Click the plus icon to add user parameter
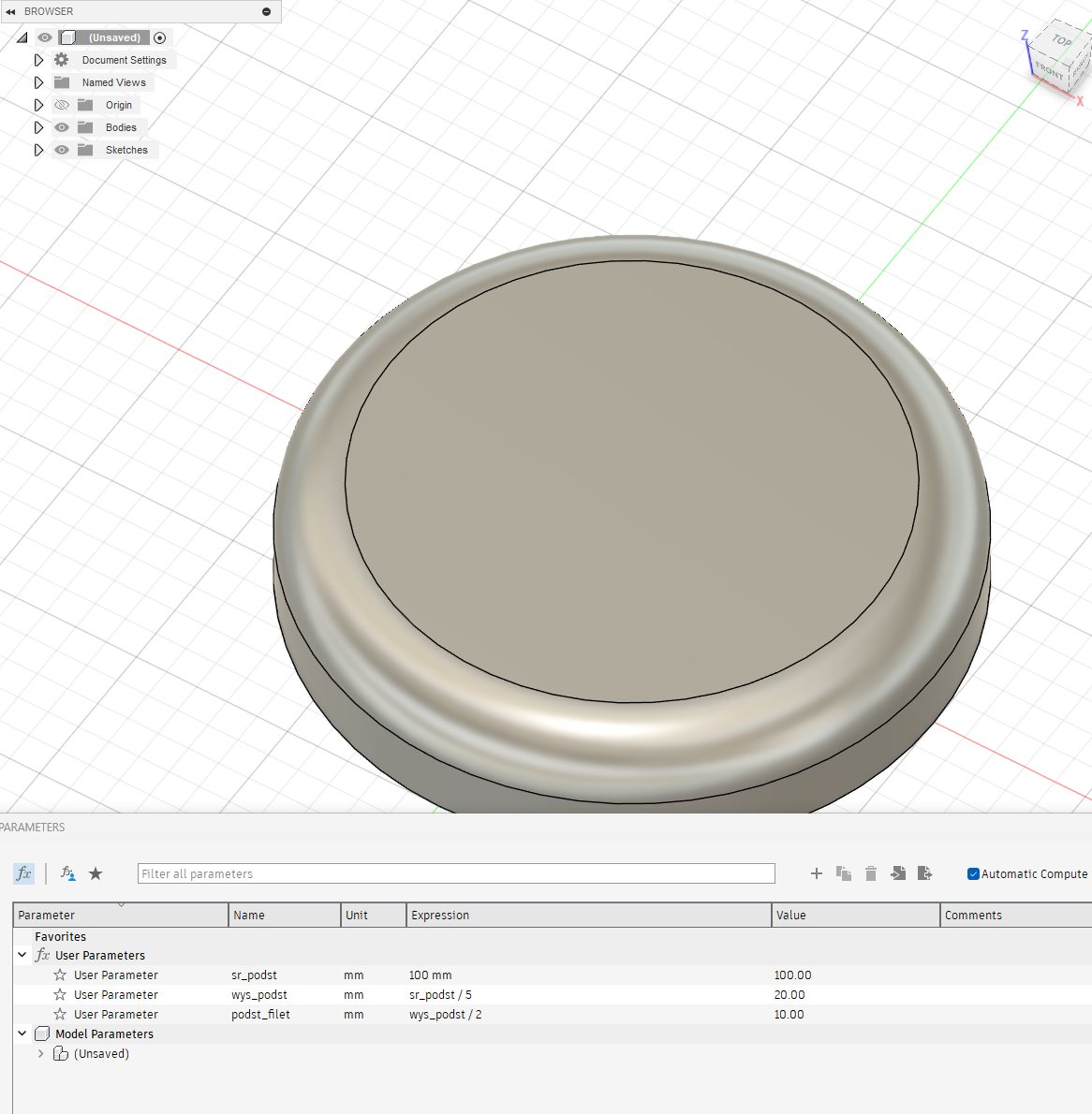The width and height of the screenshot is (1092, 1114). coord(816,873)
